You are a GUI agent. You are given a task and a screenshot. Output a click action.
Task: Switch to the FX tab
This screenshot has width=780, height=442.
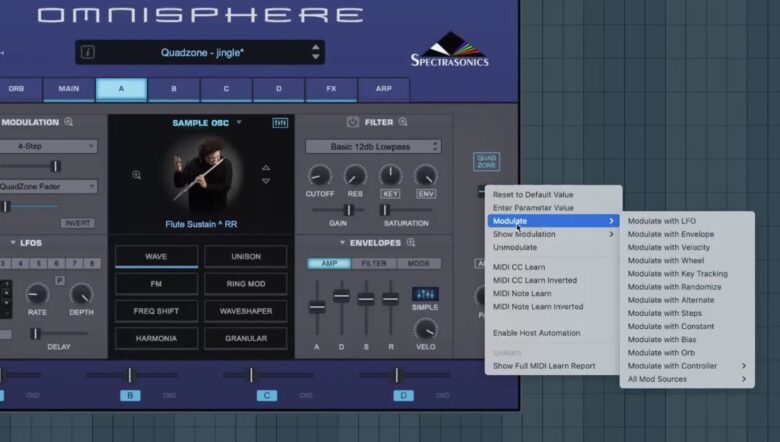tap(331, 89)
